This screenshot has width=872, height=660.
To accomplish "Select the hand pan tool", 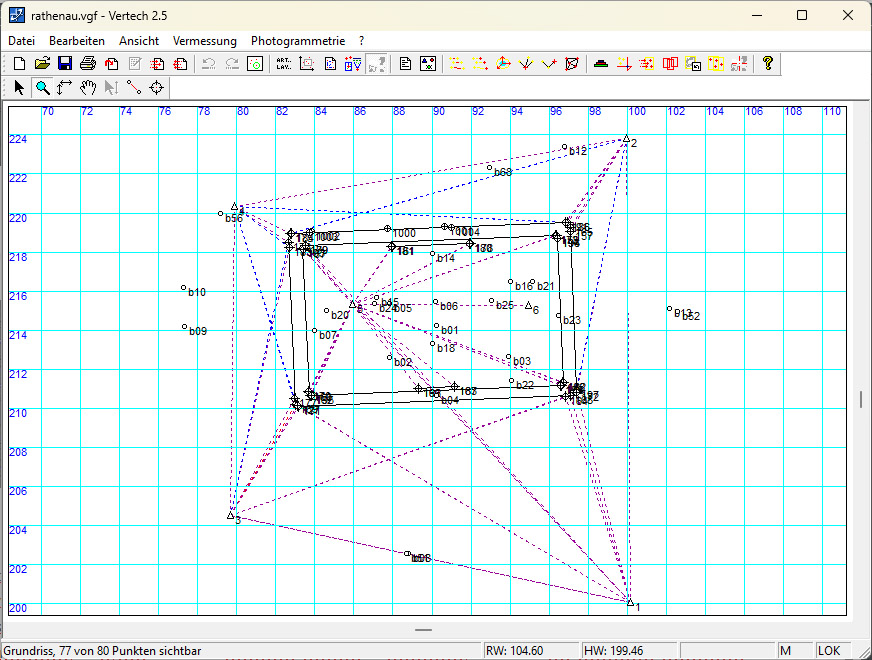I will [88, 87].
